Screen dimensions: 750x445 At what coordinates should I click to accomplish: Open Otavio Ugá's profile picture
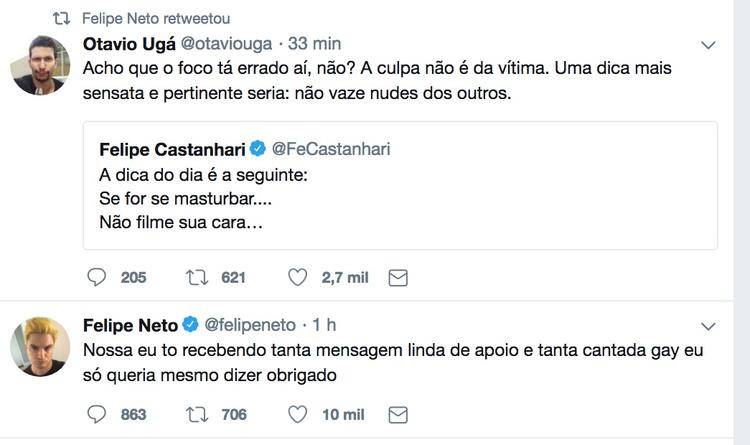click(40, 68)
